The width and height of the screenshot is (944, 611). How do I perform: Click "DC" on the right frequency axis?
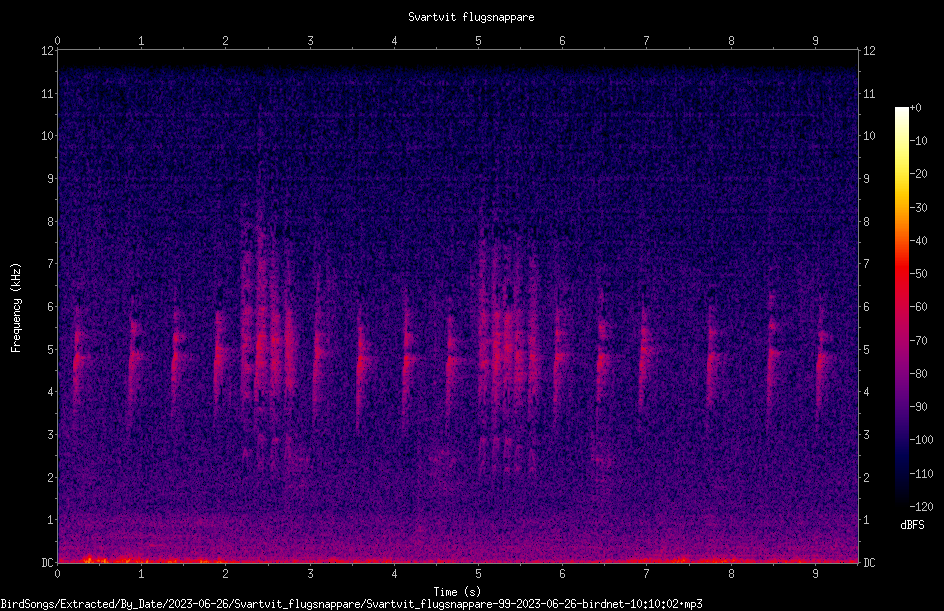pyautogui.click(x=869, y=562)
